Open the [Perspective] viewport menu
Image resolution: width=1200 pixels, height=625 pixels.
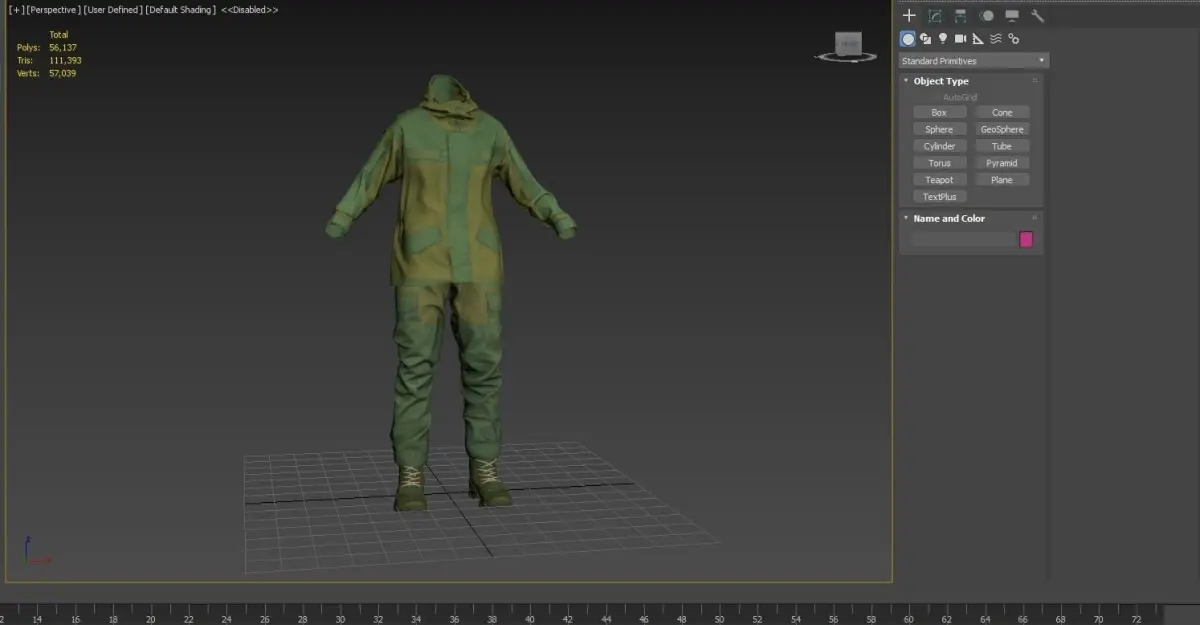(54, 9)
